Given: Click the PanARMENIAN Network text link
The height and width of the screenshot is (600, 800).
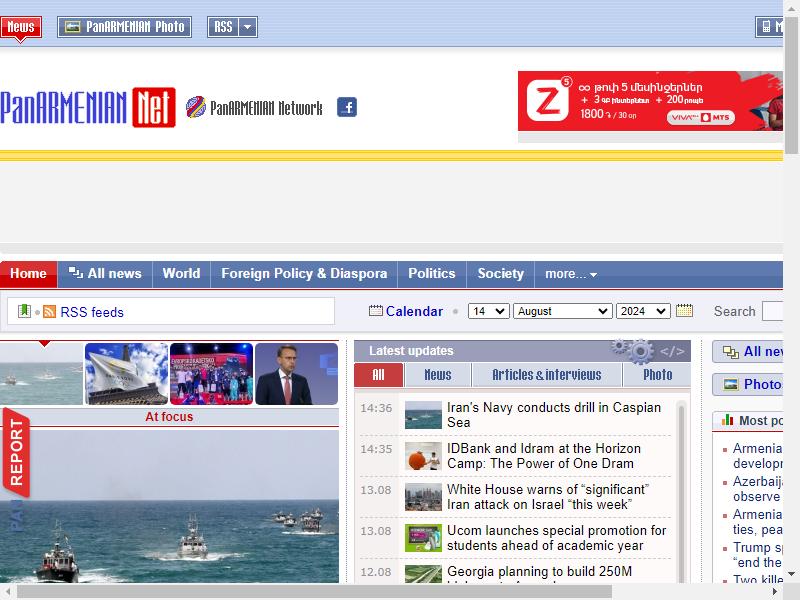Looking at the screenshot, I should tap(266, 108).
